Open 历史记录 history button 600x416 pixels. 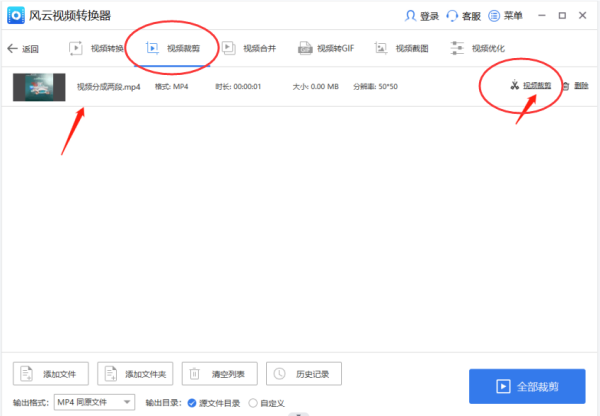click(304, 374)
